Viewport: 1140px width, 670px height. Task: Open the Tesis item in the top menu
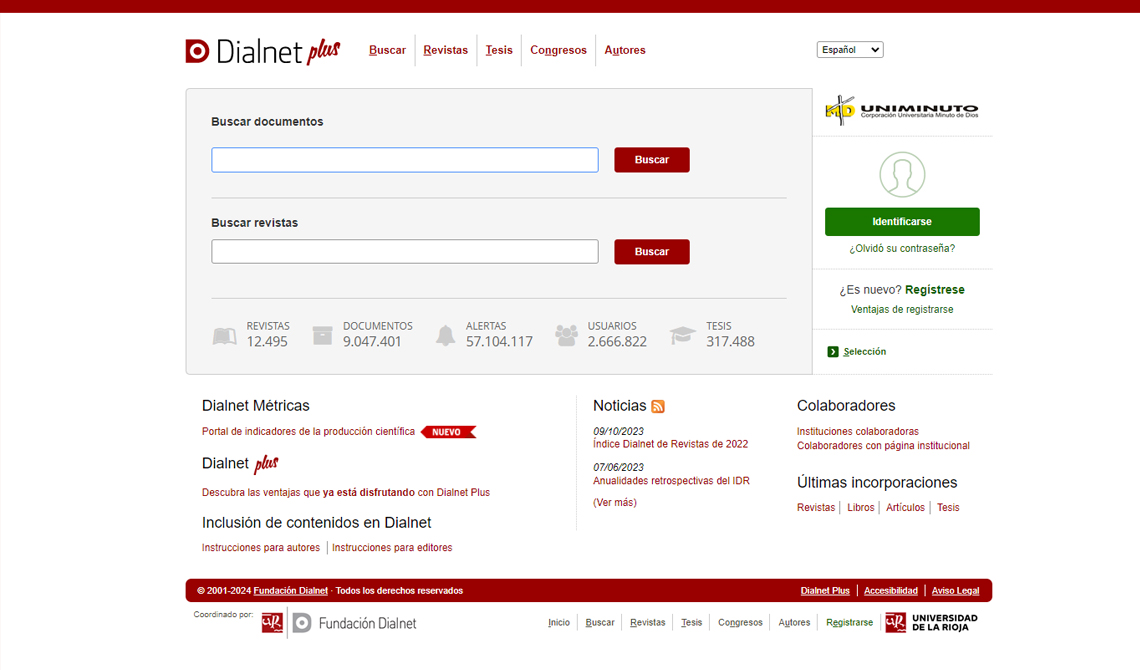click(x=499, y=50)
